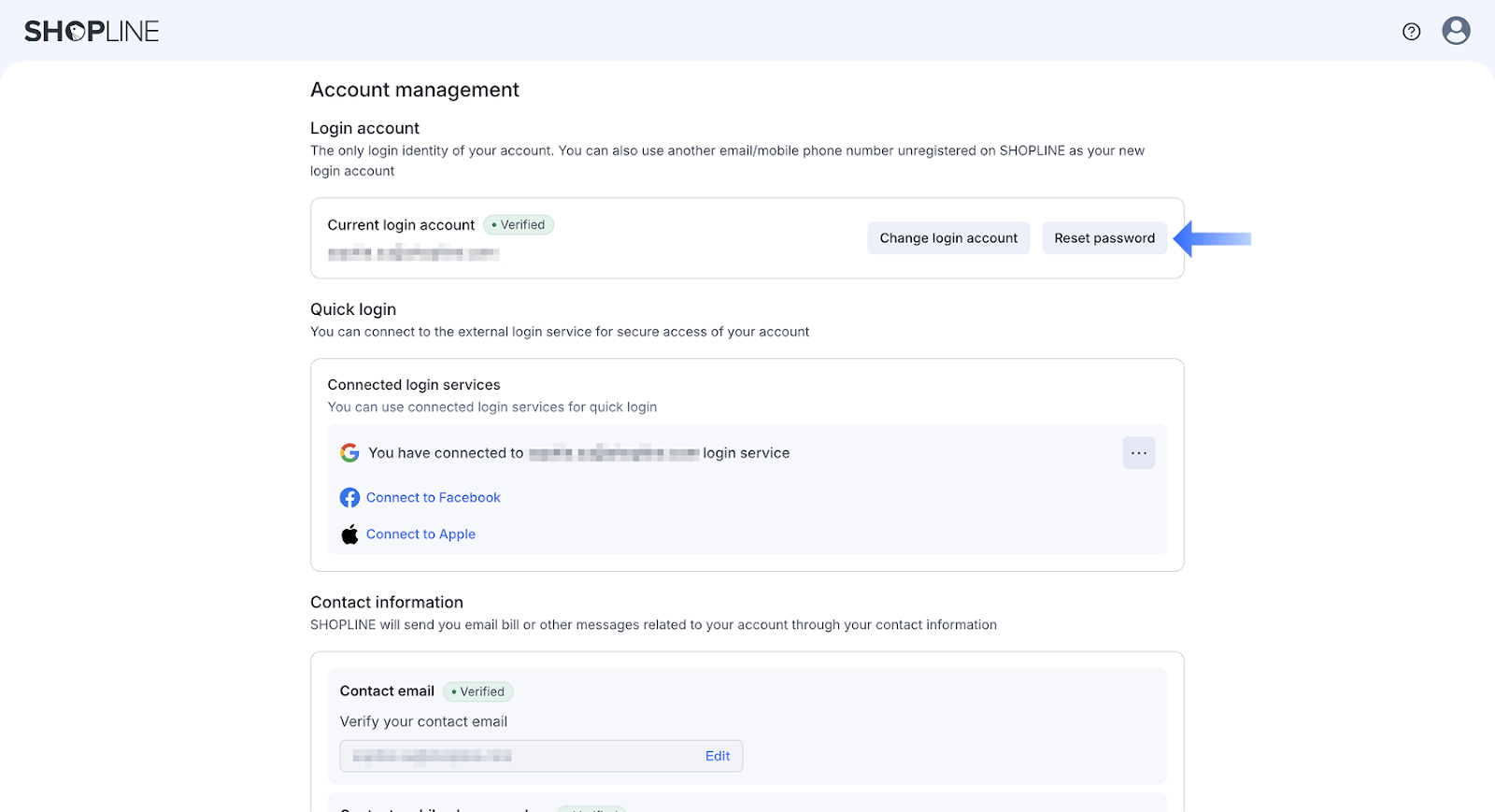Click the Apple logo icon

[x=349, y=534]
